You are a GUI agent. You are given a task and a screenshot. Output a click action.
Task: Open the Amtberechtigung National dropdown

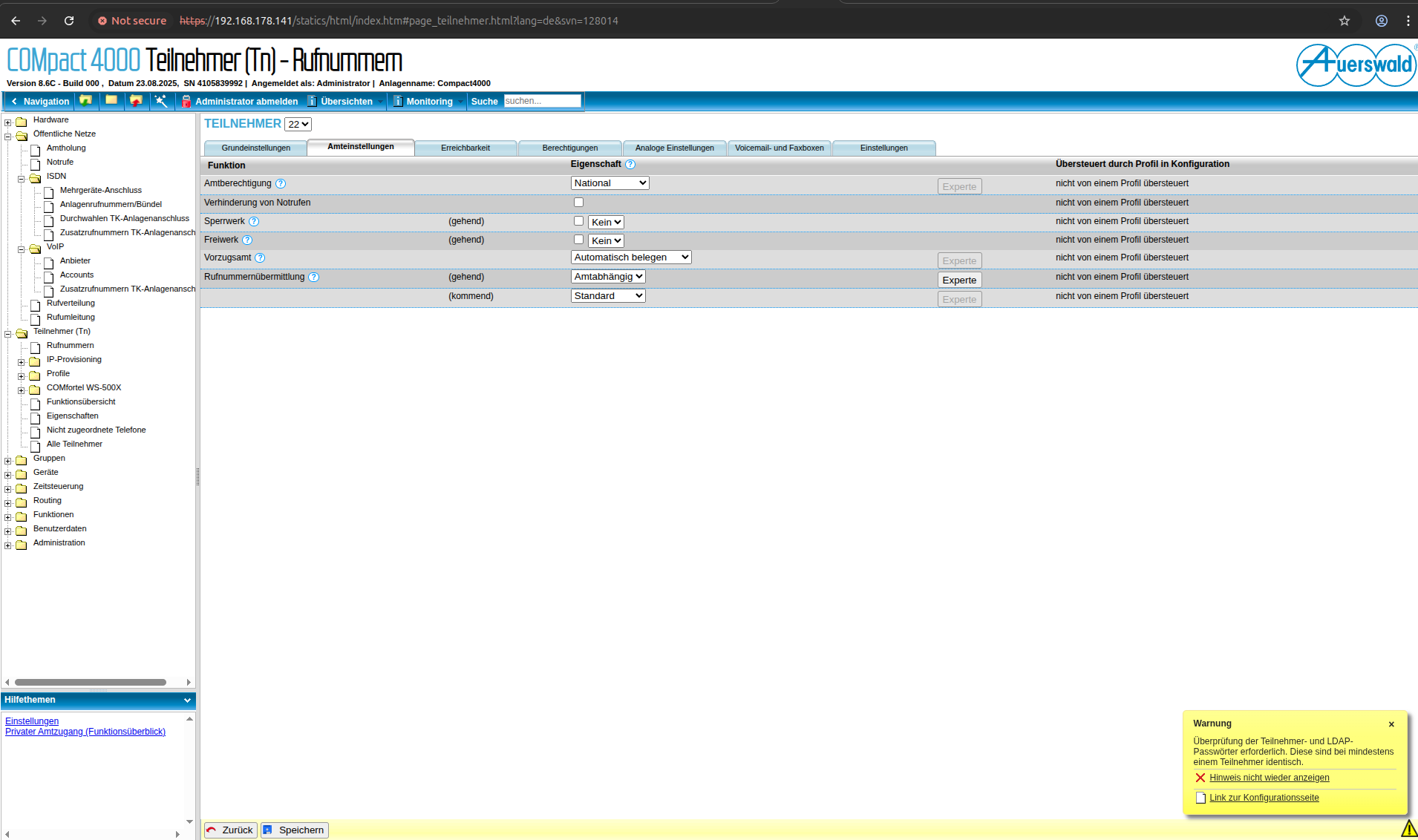point(610,183)
